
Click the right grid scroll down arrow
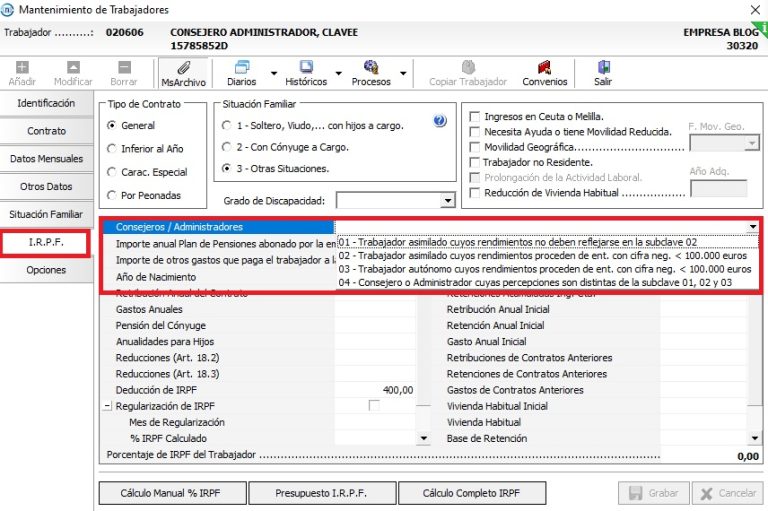755,438
